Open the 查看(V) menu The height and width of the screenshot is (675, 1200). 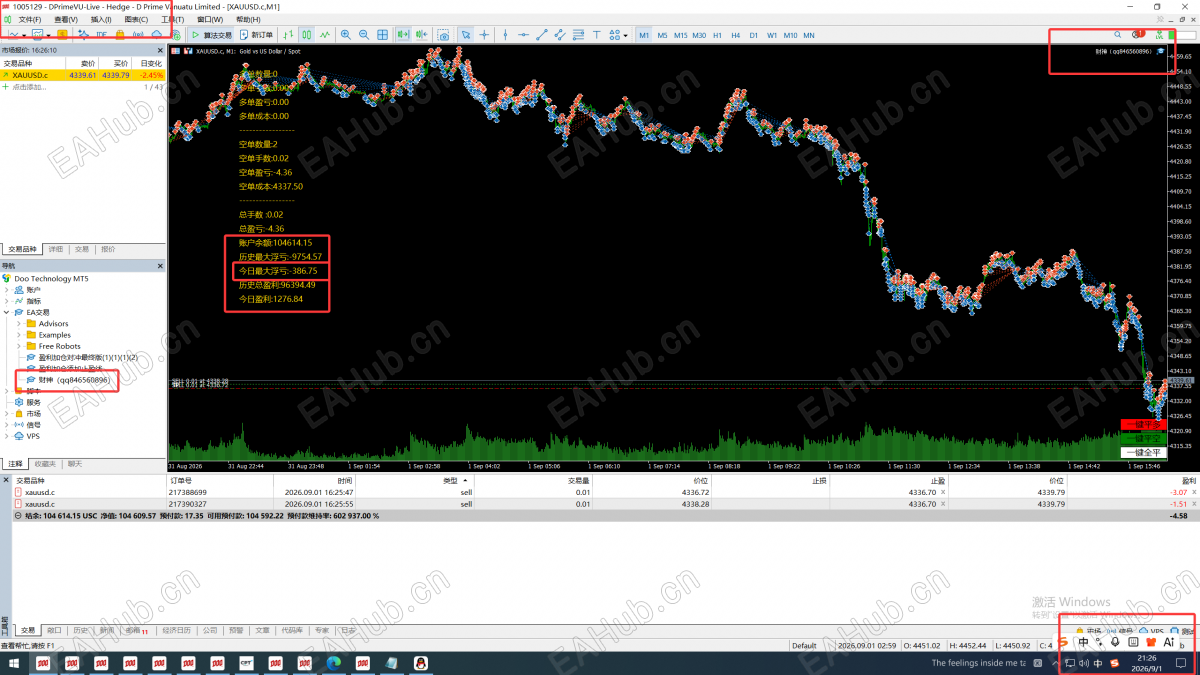(x=66, y=19)
